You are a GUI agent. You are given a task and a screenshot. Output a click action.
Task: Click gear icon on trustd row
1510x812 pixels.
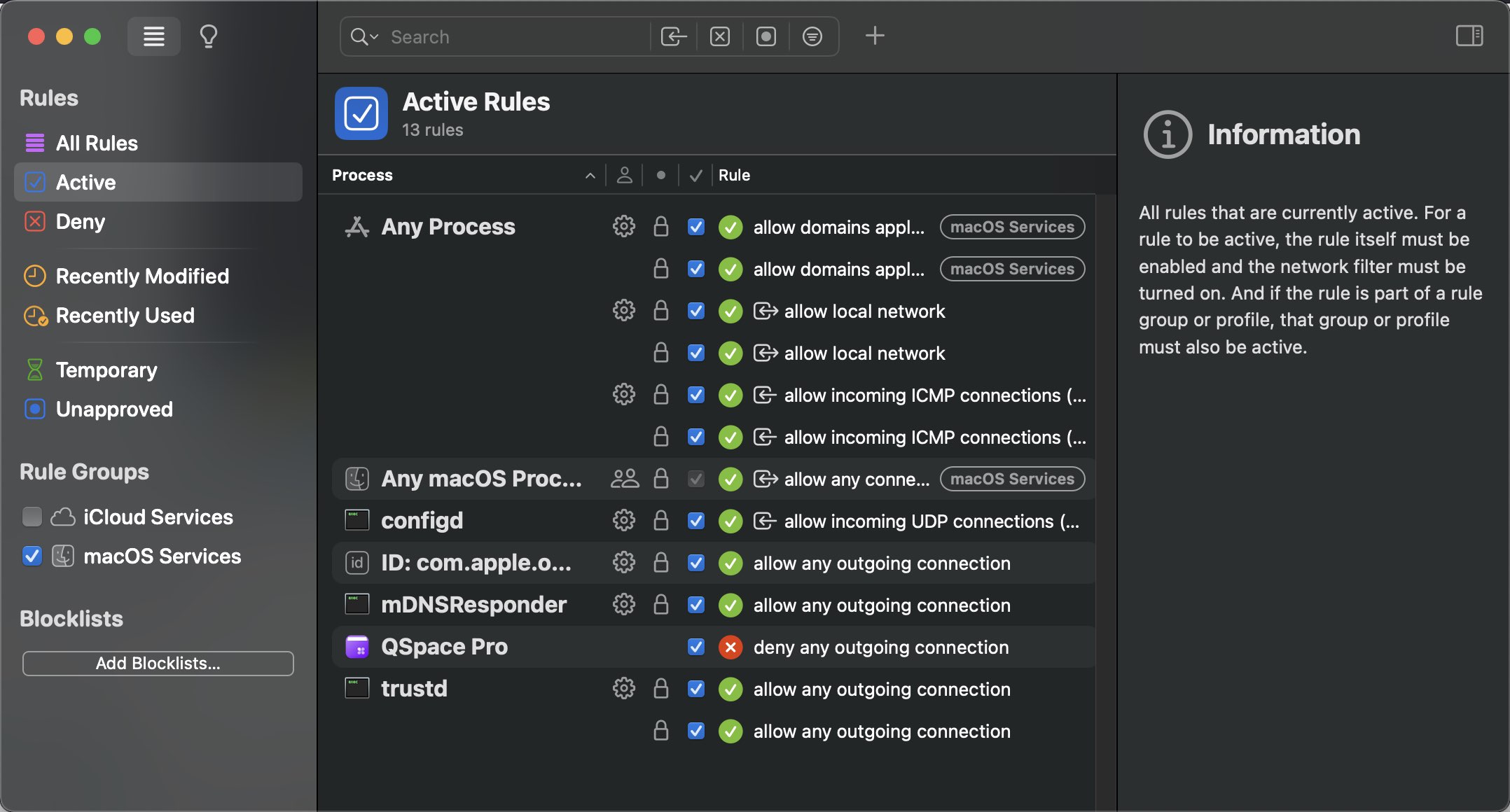(623, 688)
